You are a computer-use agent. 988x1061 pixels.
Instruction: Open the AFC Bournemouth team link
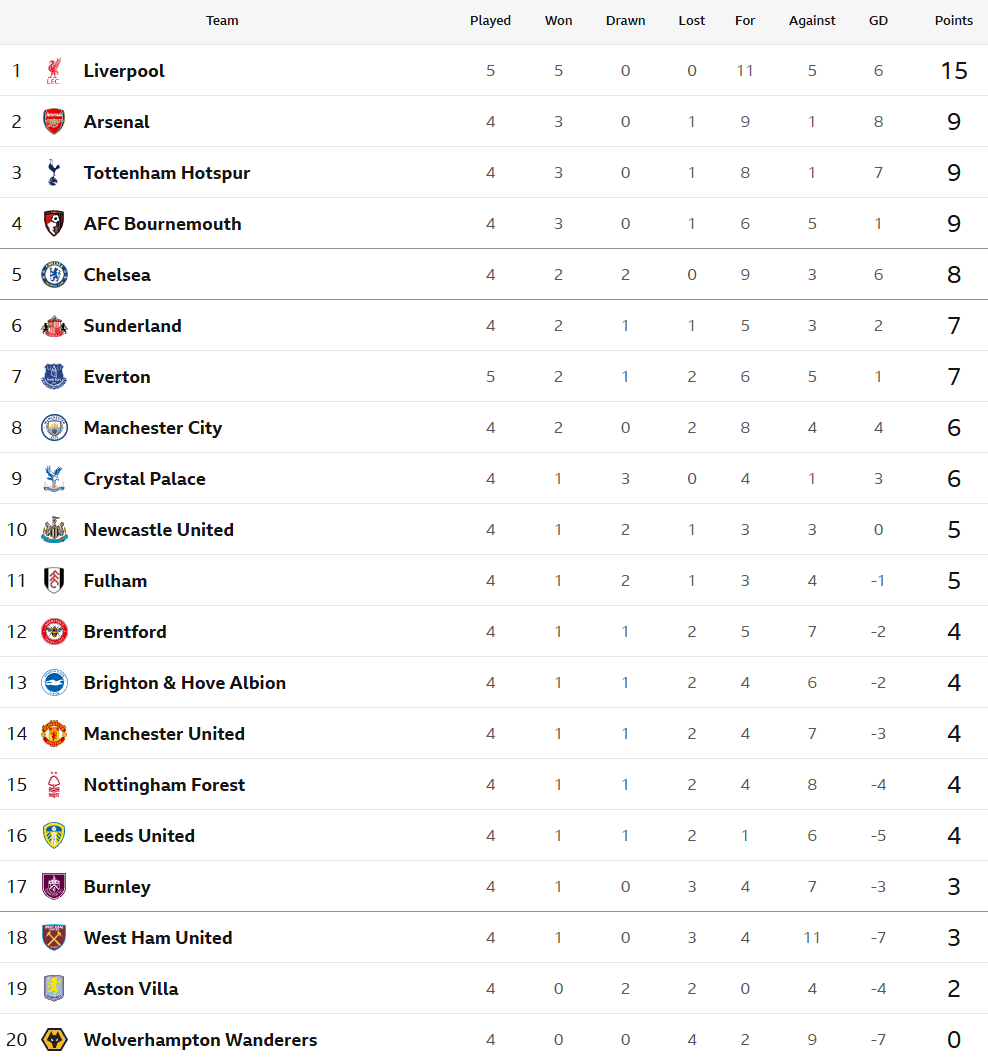point(162,224)
